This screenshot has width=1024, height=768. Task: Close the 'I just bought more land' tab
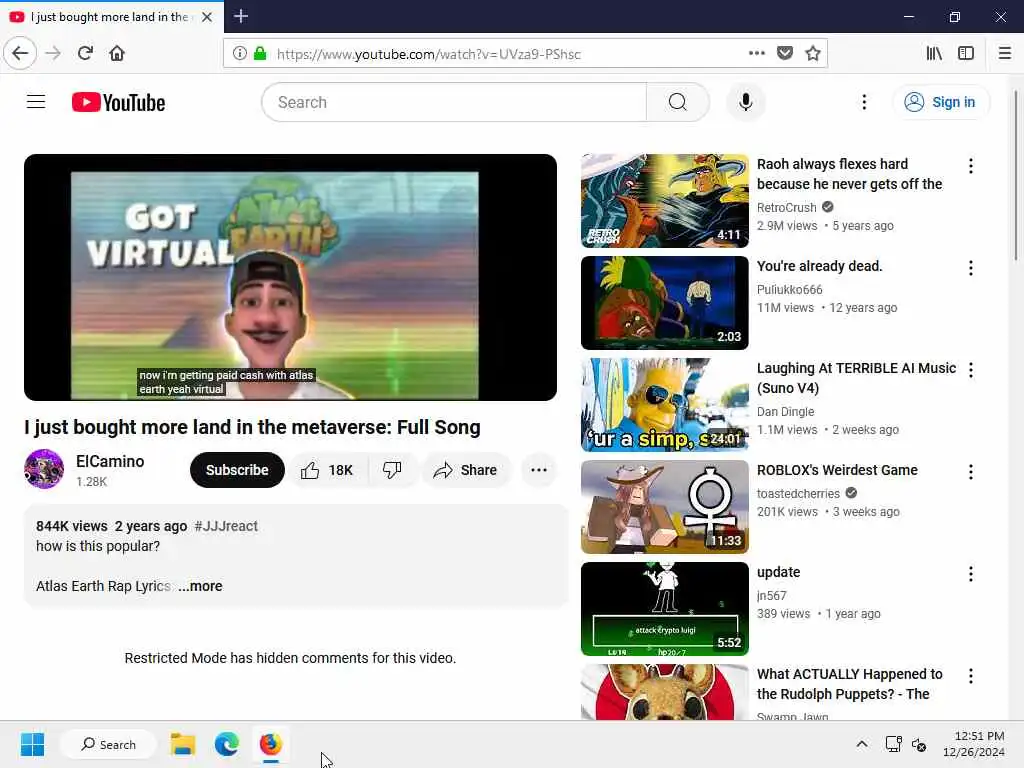pos(207,17)
